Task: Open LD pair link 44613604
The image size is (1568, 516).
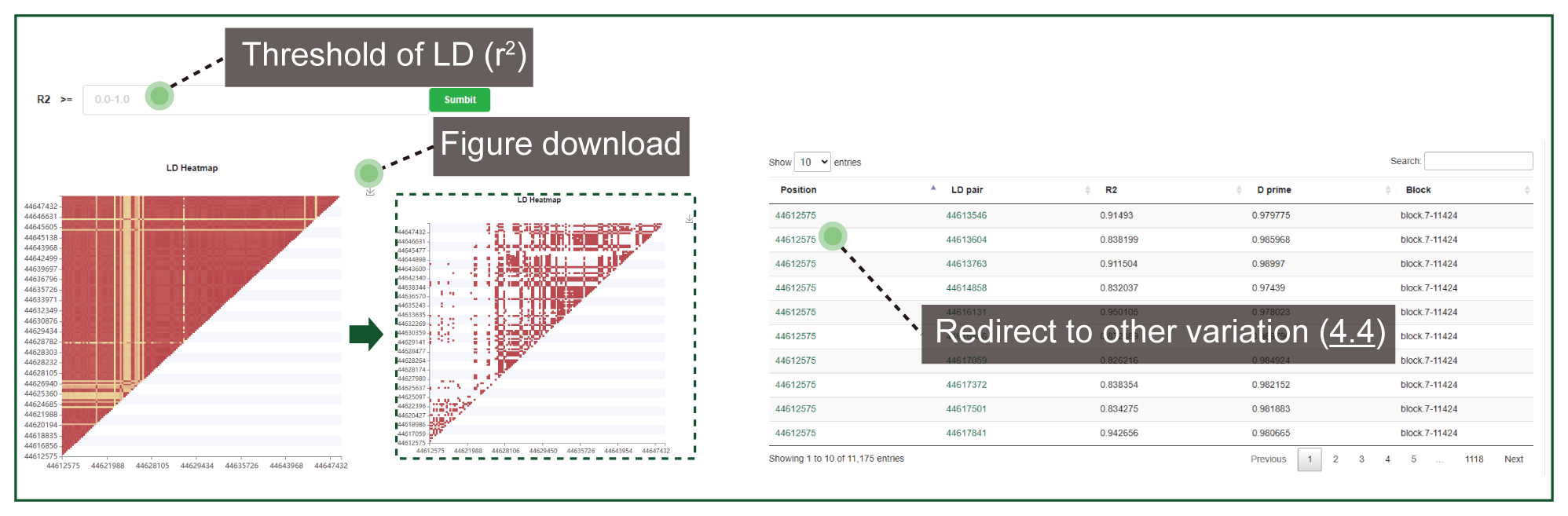Action: tap(966, 240)
